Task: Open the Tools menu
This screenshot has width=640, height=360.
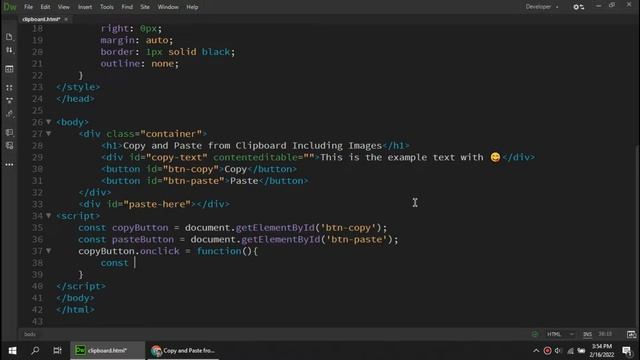Action: 107,7
